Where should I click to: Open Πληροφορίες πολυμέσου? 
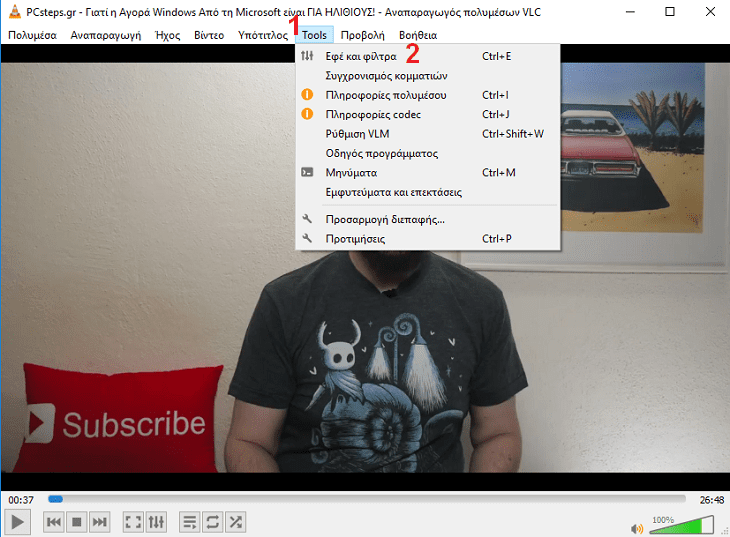[427, 95]
